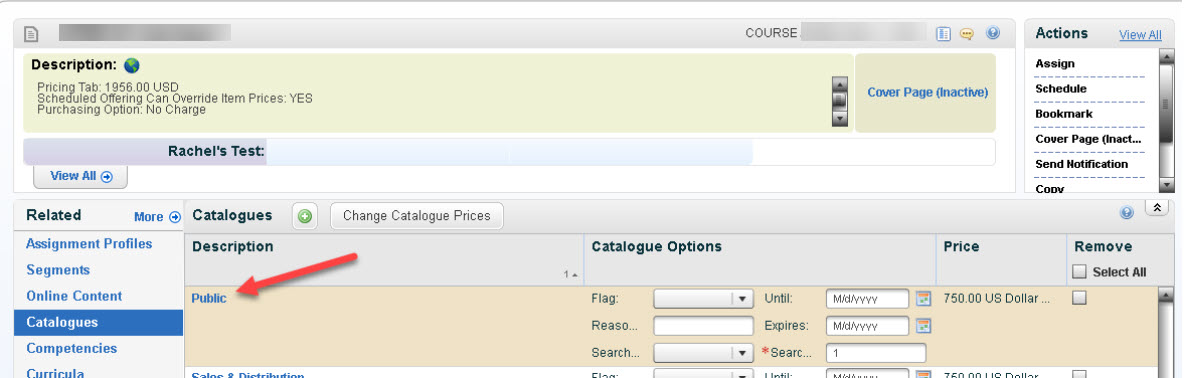Screen dimensions: 1185x378
Task: Click the document icon beside the course title
Action: point(31,34)
